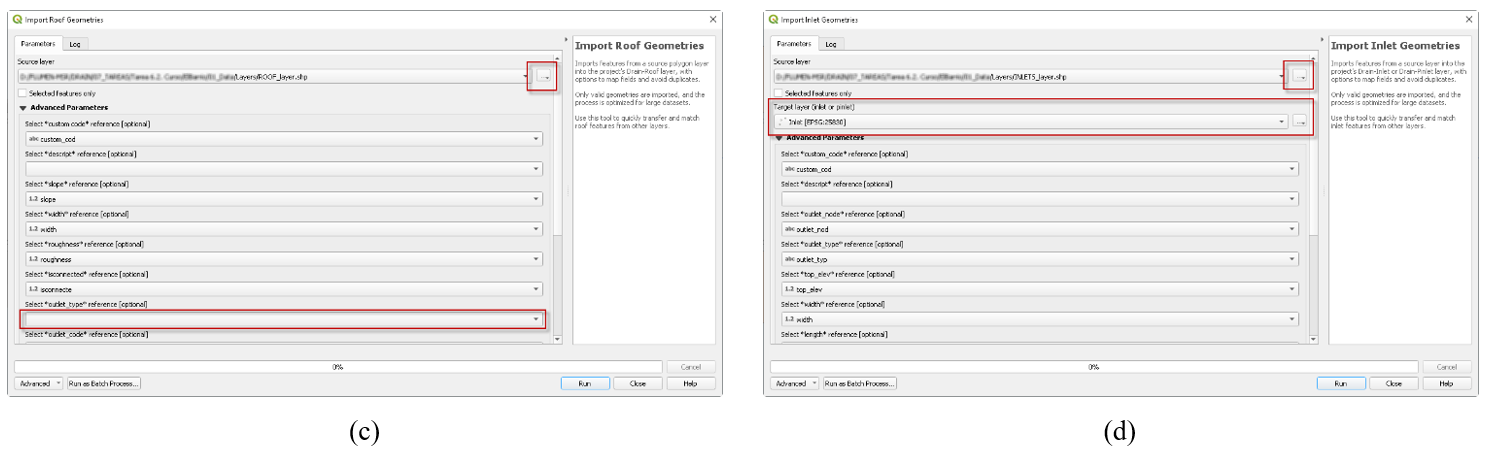
Task: Open empty outlet_type dropdown in Roof dialog
Action: tap(284, 319)
